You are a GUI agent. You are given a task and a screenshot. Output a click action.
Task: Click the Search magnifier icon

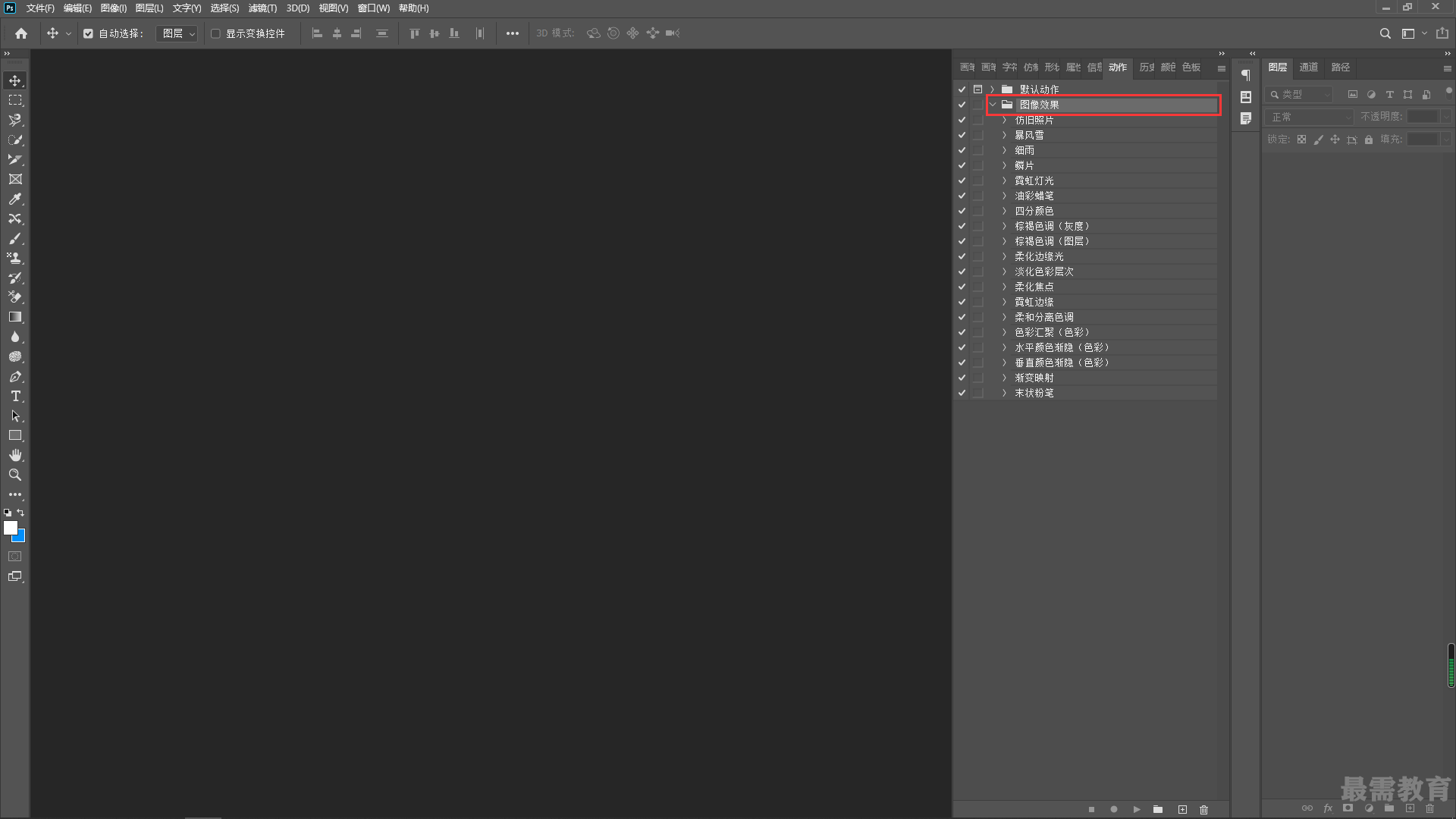(1385, 33)
